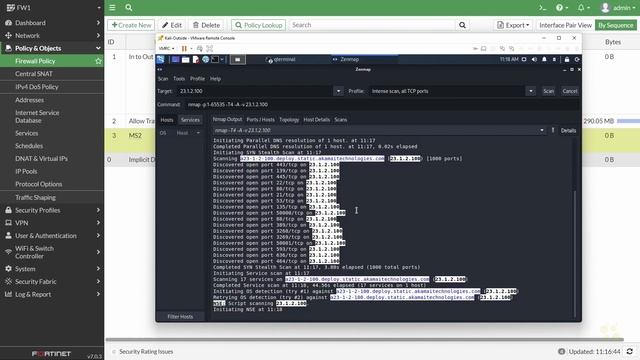Open the Zenmap Profile menu
Screen dimensions: 640x360
197,79
